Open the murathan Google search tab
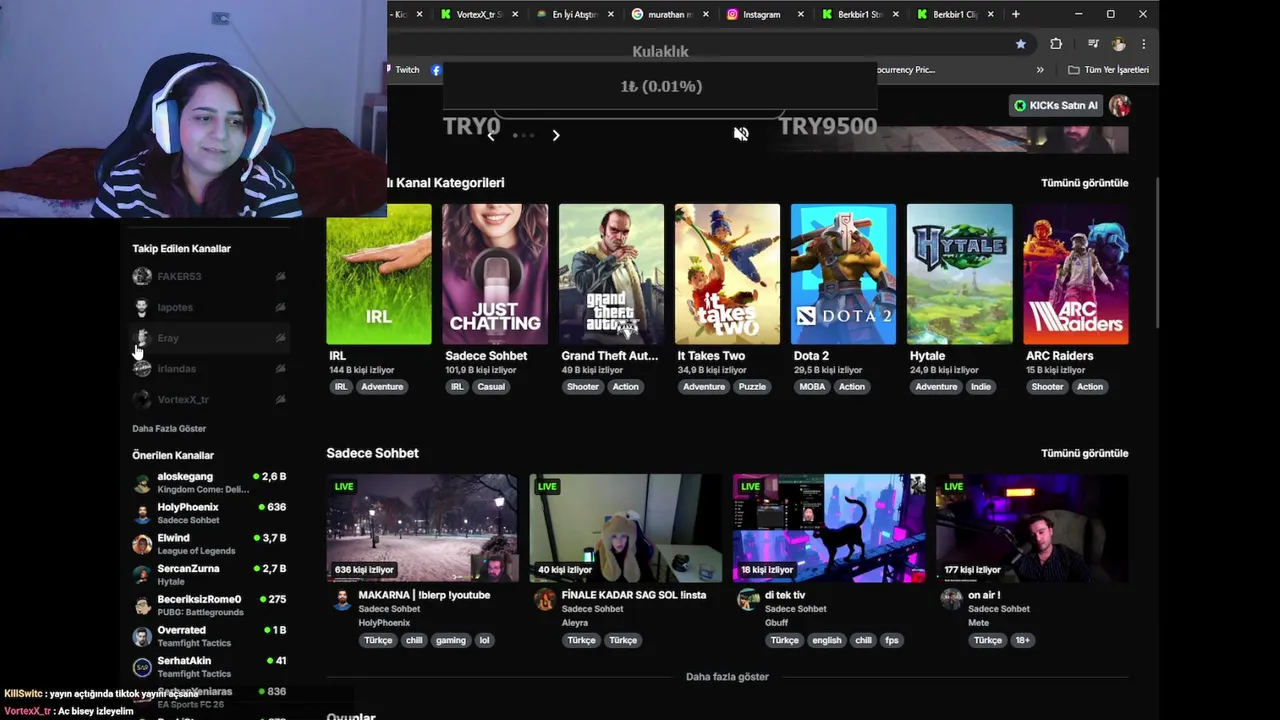This screenshot has width=1280, height=720. click(x=669, y=14)
